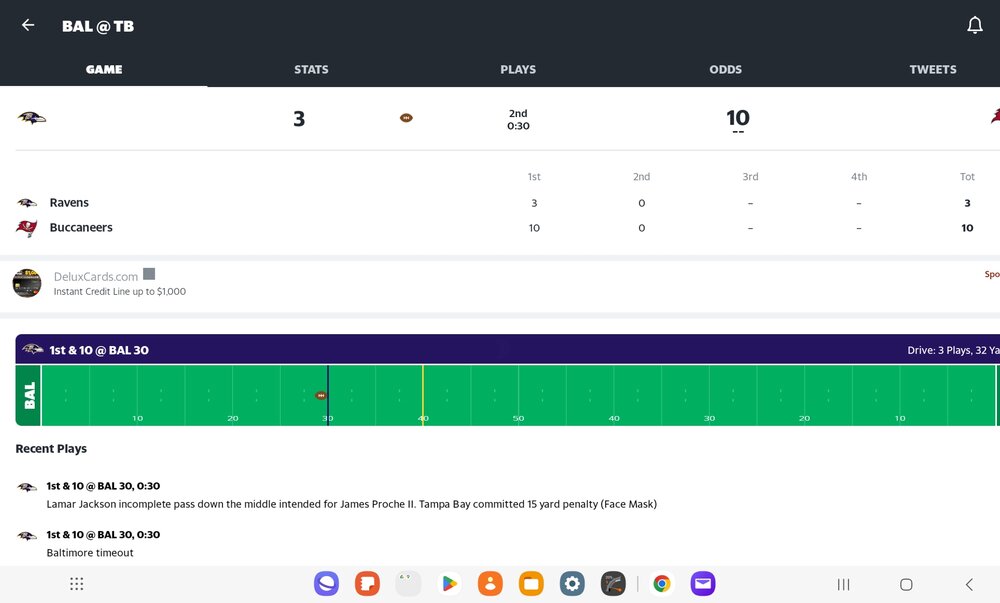
Task: Click the Buccaneers flag logo in scoreboard
Action: click(27, 228)
